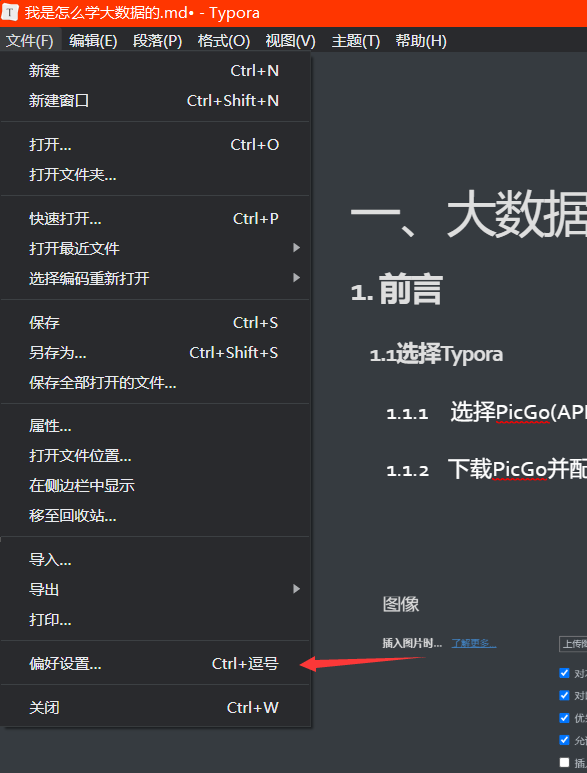Choose 保存 to save the document
The width and height of the screenshot is (587, 773).
[x=155, y=323]
